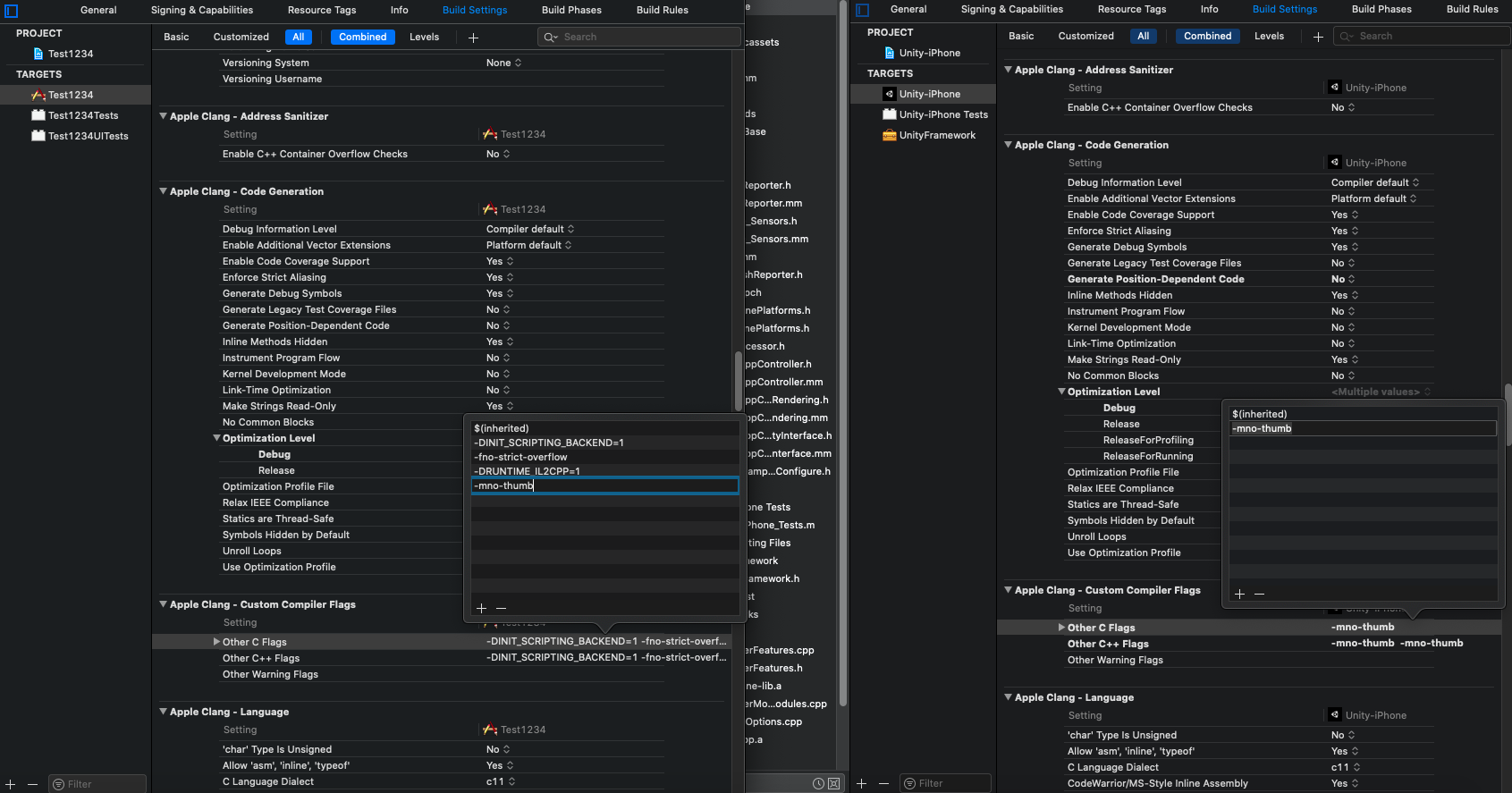This screenshot has width=1512, height=793.
Task: Click the Test1234 target app icon
Action: [38, 95]
